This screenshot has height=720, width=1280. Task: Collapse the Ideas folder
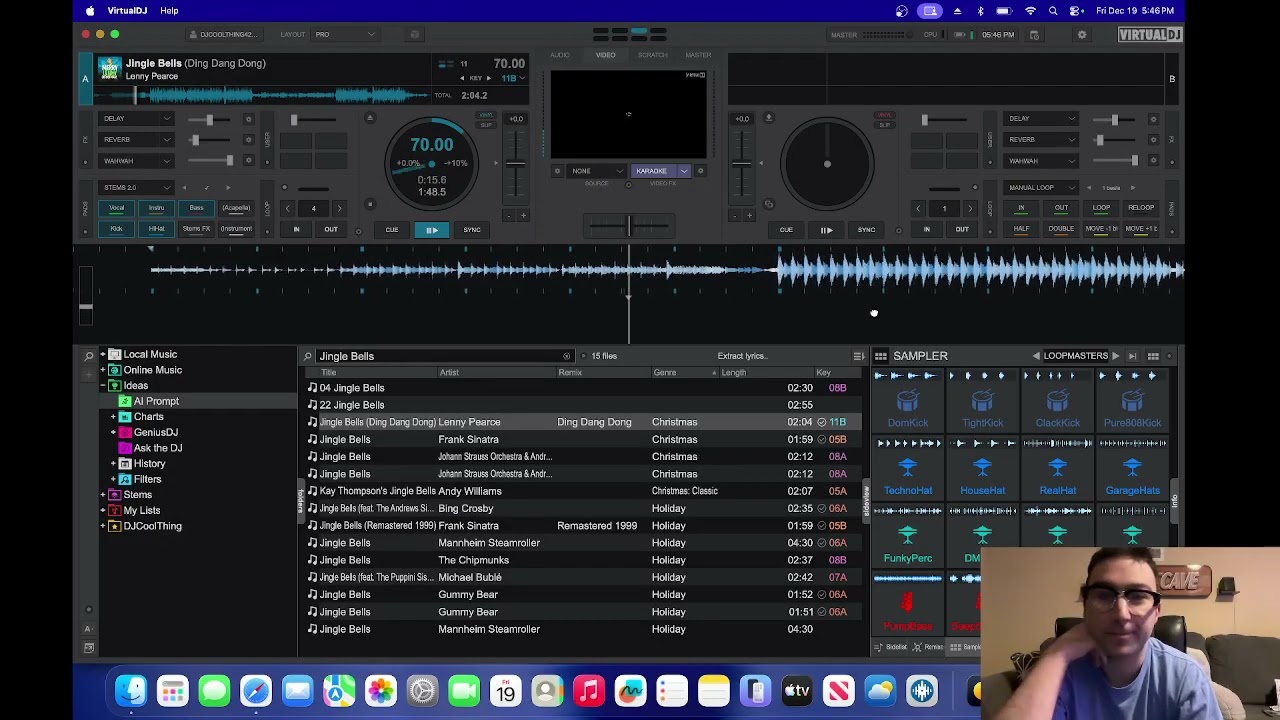103,386
